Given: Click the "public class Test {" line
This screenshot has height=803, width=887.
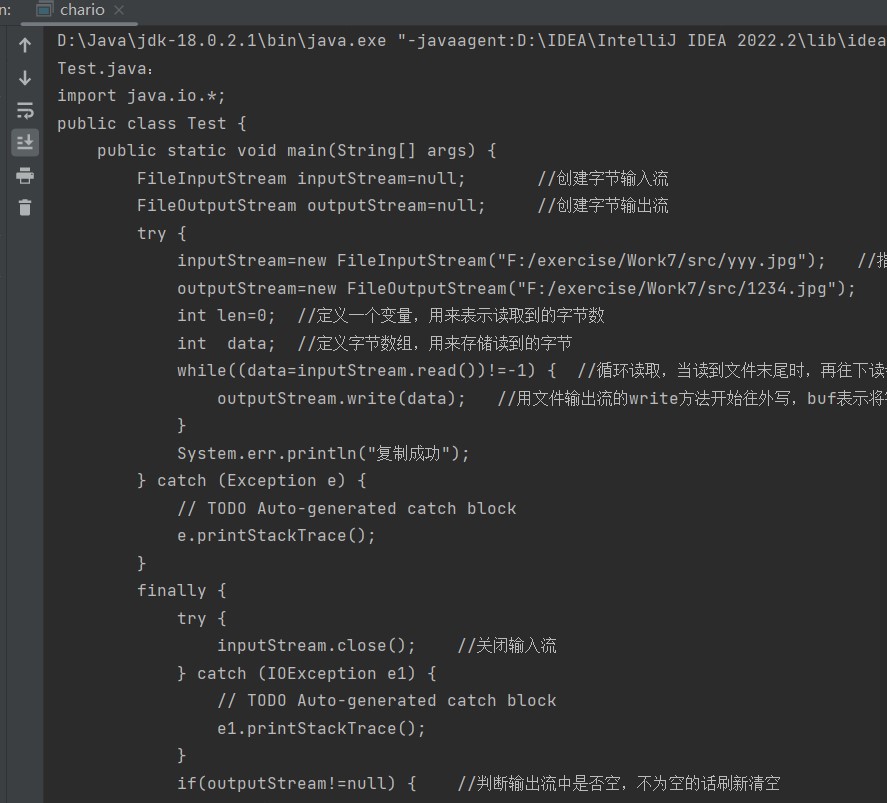Looking at the screenshot, I should (x=151, y=124).
